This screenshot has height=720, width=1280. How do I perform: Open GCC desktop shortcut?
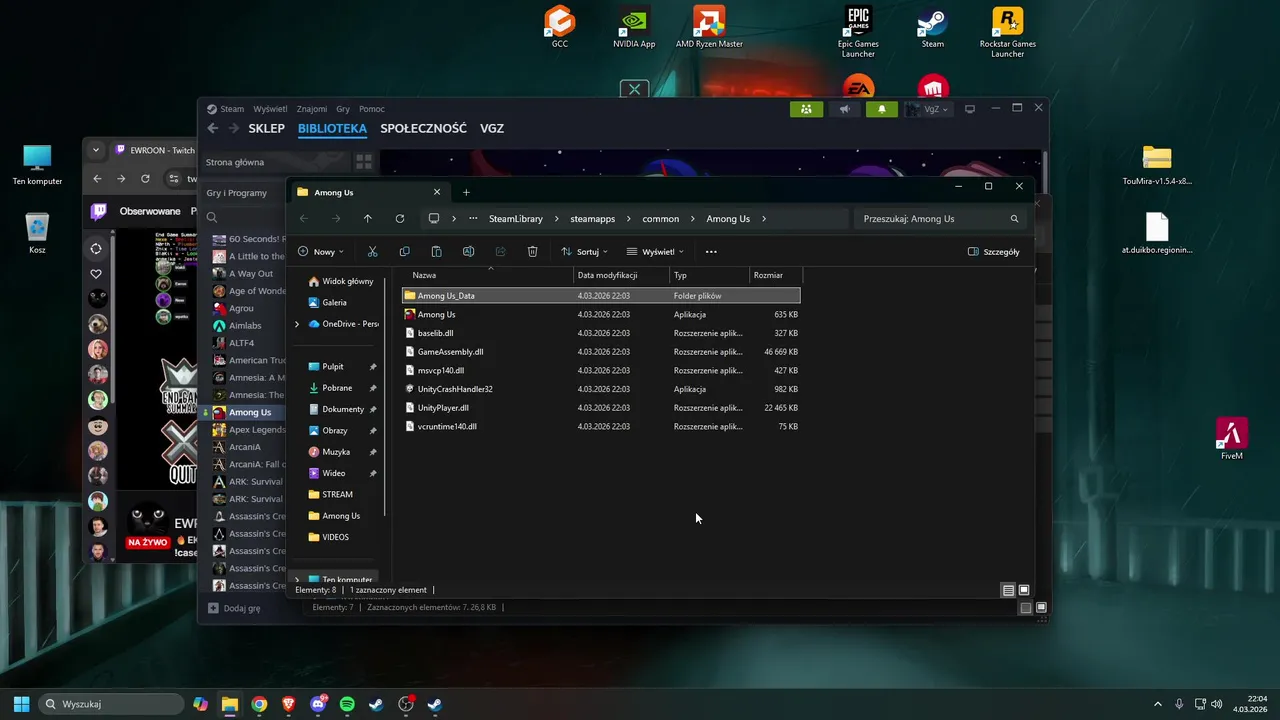(x=560, y=27)
